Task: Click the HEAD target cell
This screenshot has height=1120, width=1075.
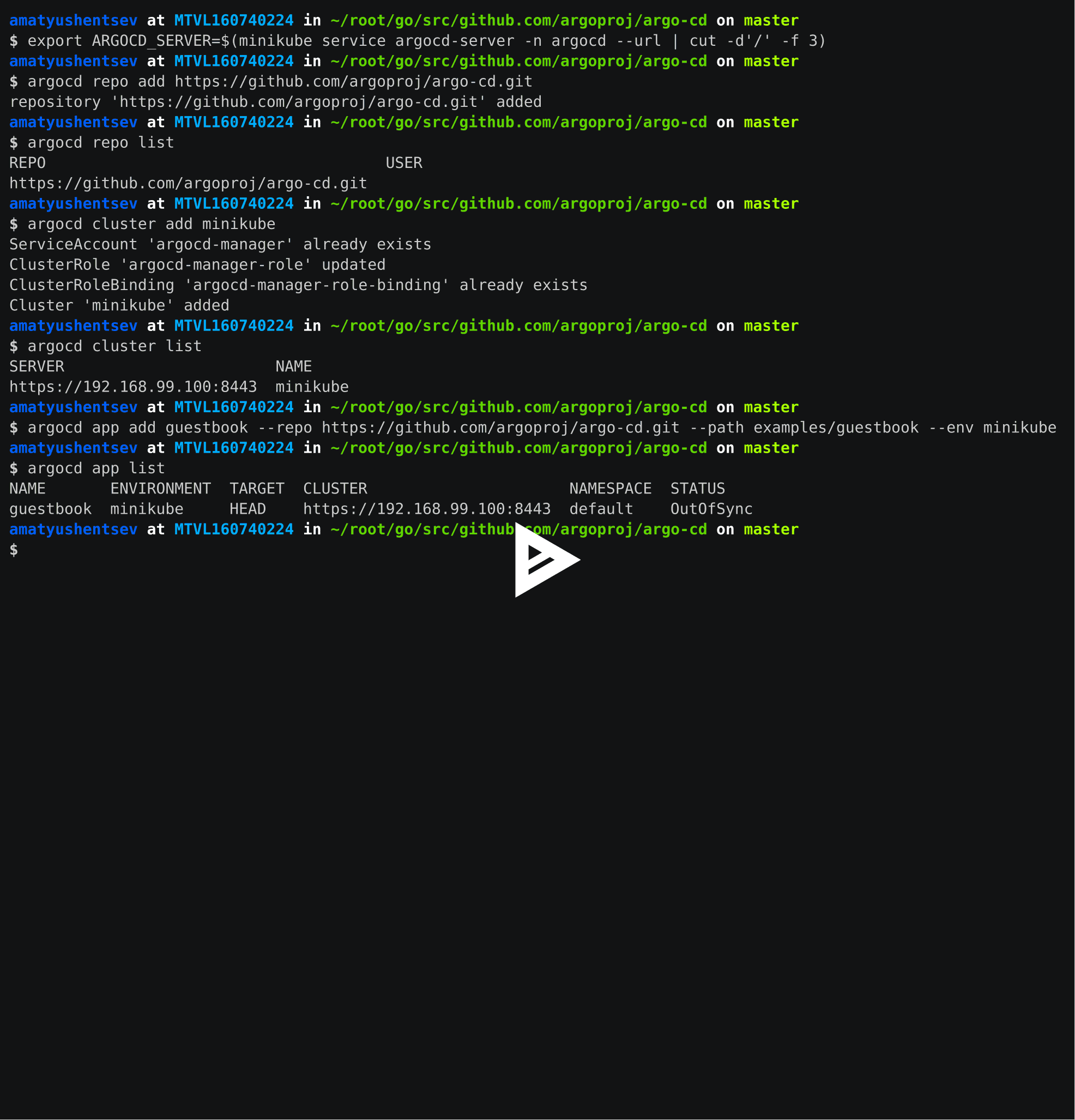Action: 248,509
